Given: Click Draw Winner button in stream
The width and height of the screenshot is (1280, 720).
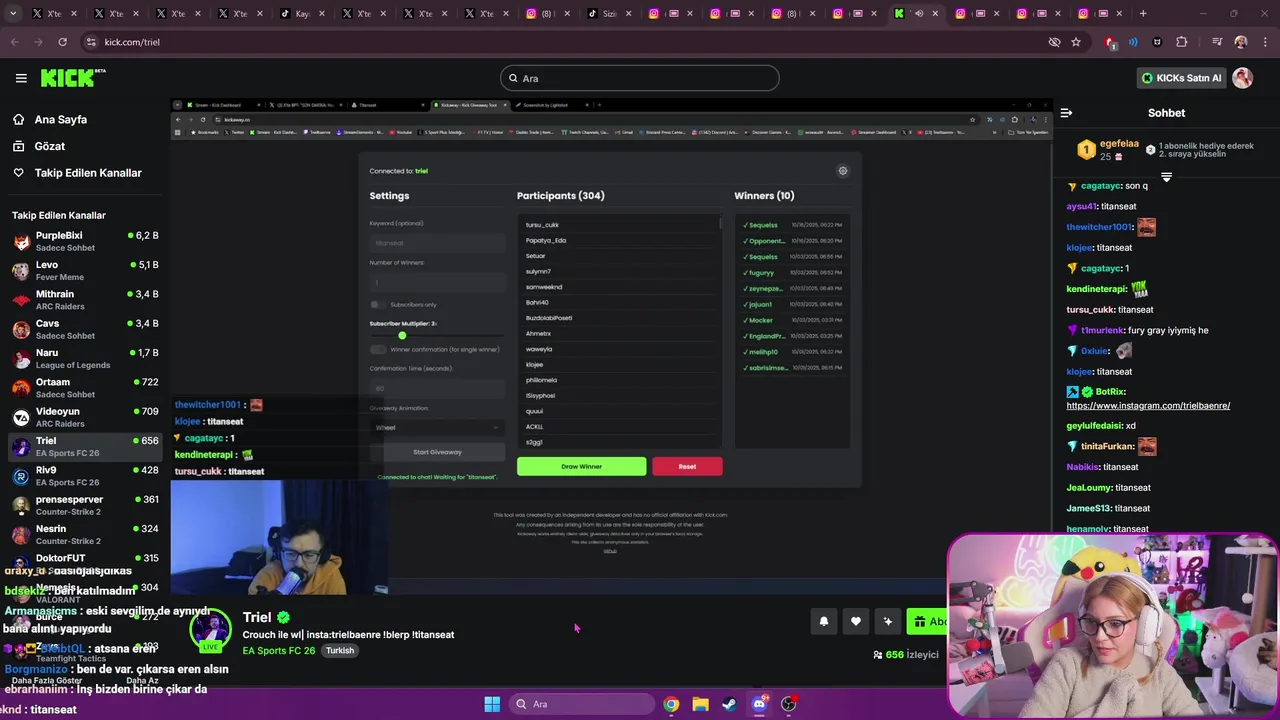Looking at the screenshot, I should coord(581,466).
